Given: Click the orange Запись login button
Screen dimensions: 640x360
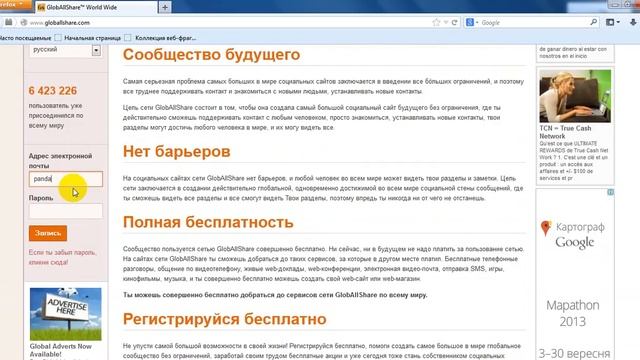Looking at the screenshot, I should (x=48, y=233).
